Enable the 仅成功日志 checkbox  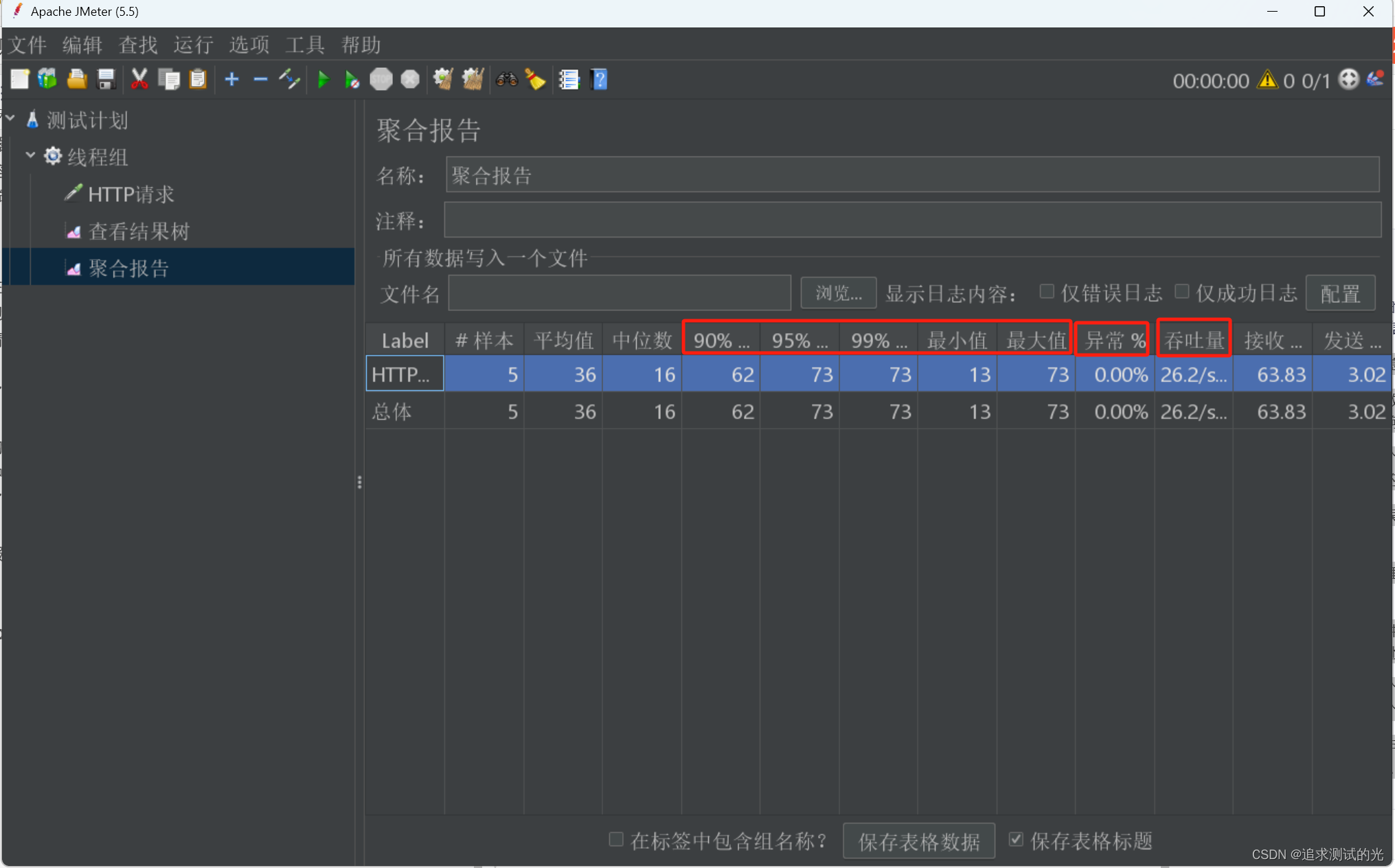point(1181,292)
